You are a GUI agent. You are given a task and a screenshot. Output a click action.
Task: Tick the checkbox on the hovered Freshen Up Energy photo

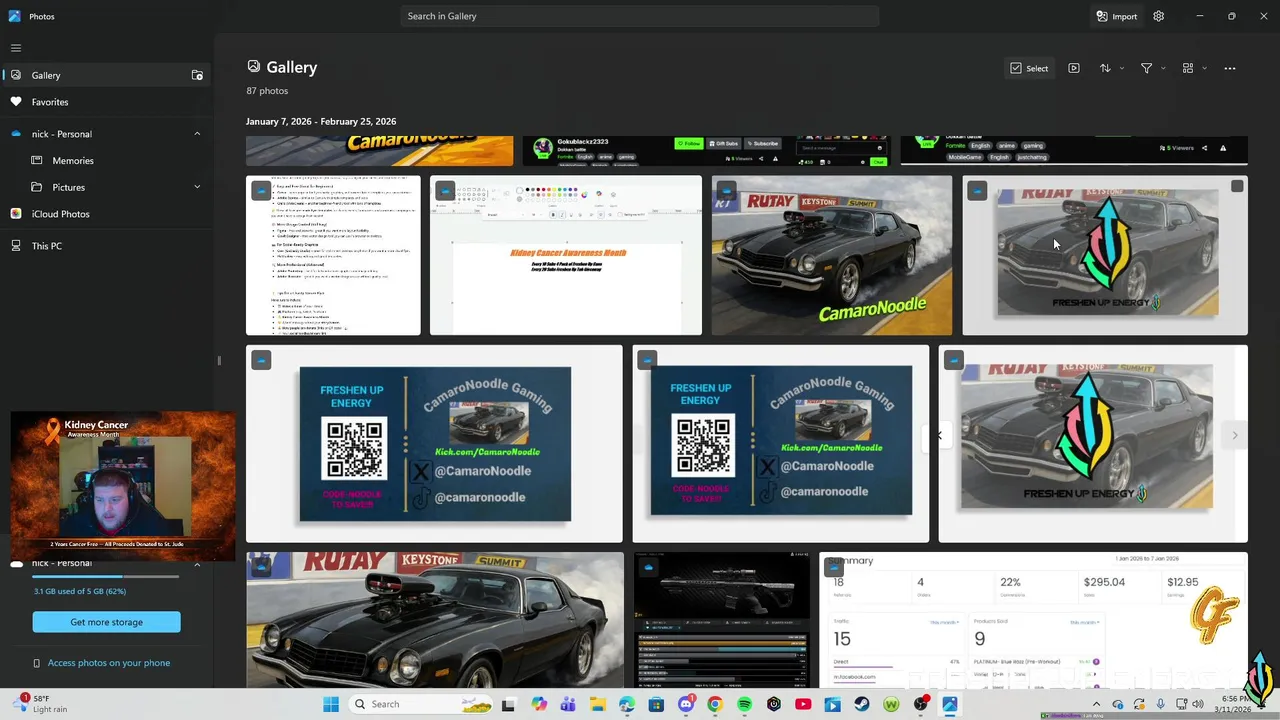[x=1237, y=186]
